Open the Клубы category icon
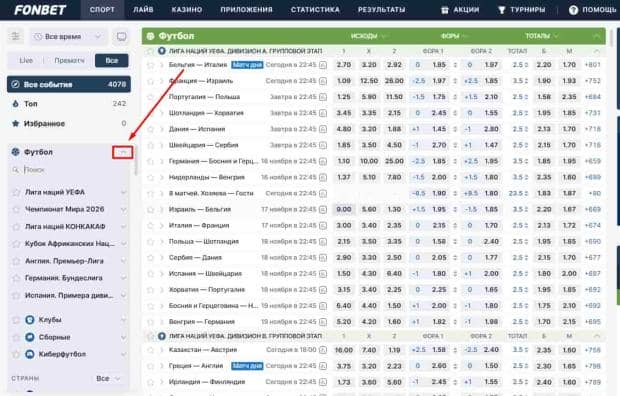Viewport: 620px width, 396px height. pos(30,320)
